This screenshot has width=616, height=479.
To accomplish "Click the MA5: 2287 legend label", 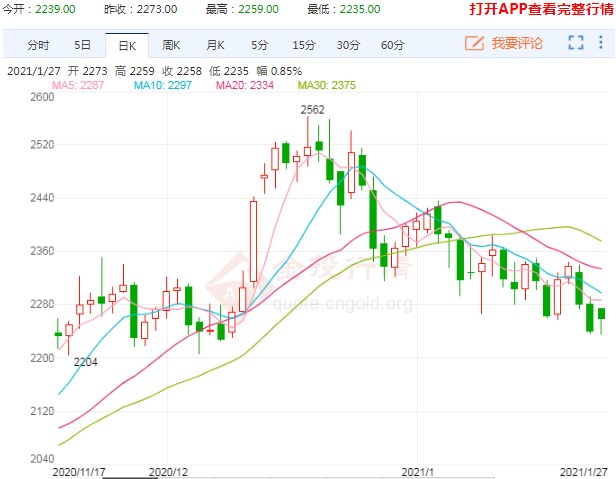I will click(x=78, y=85).
